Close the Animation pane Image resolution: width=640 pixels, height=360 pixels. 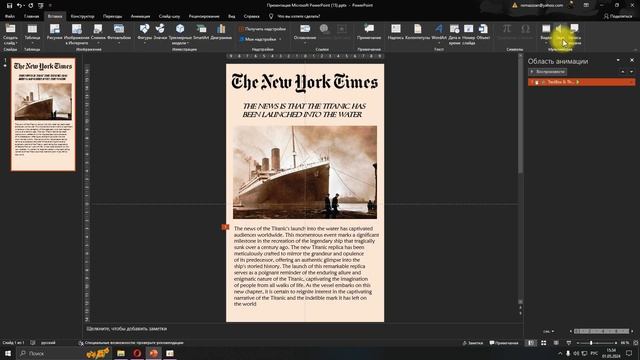[x=632, y=60]
